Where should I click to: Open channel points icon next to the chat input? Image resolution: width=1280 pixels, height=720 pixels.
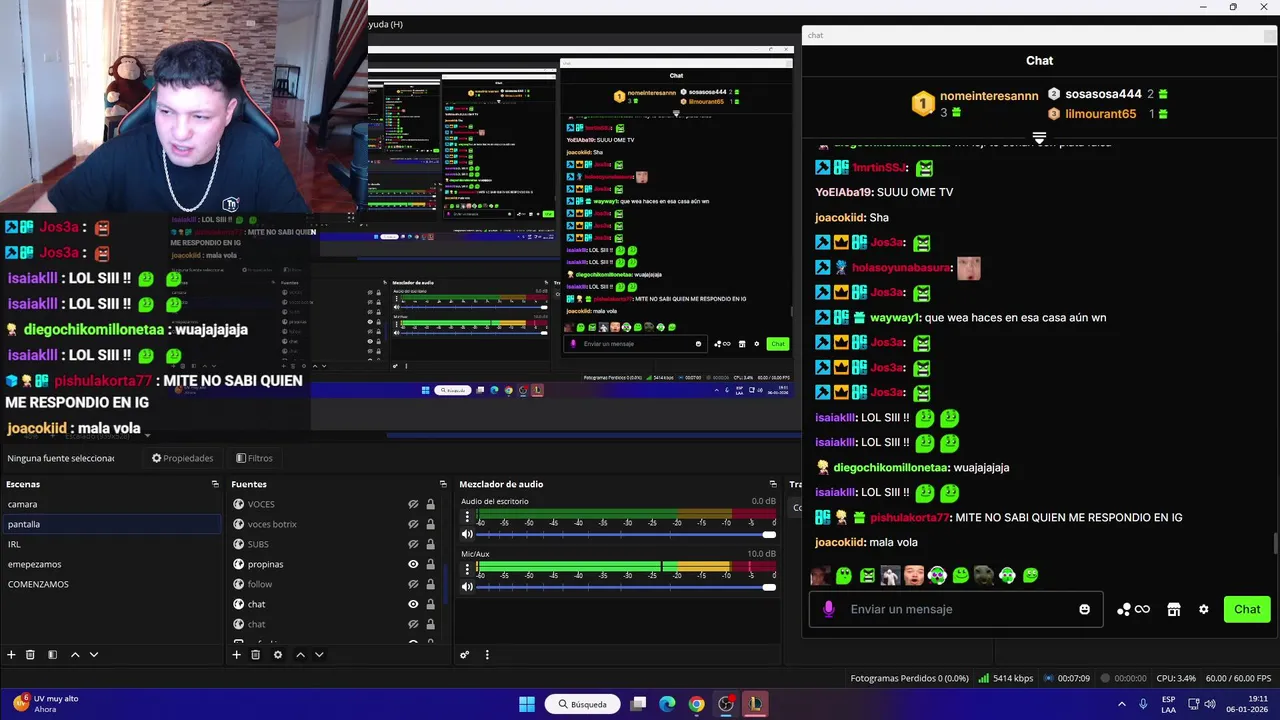[x=1133, y=609]
